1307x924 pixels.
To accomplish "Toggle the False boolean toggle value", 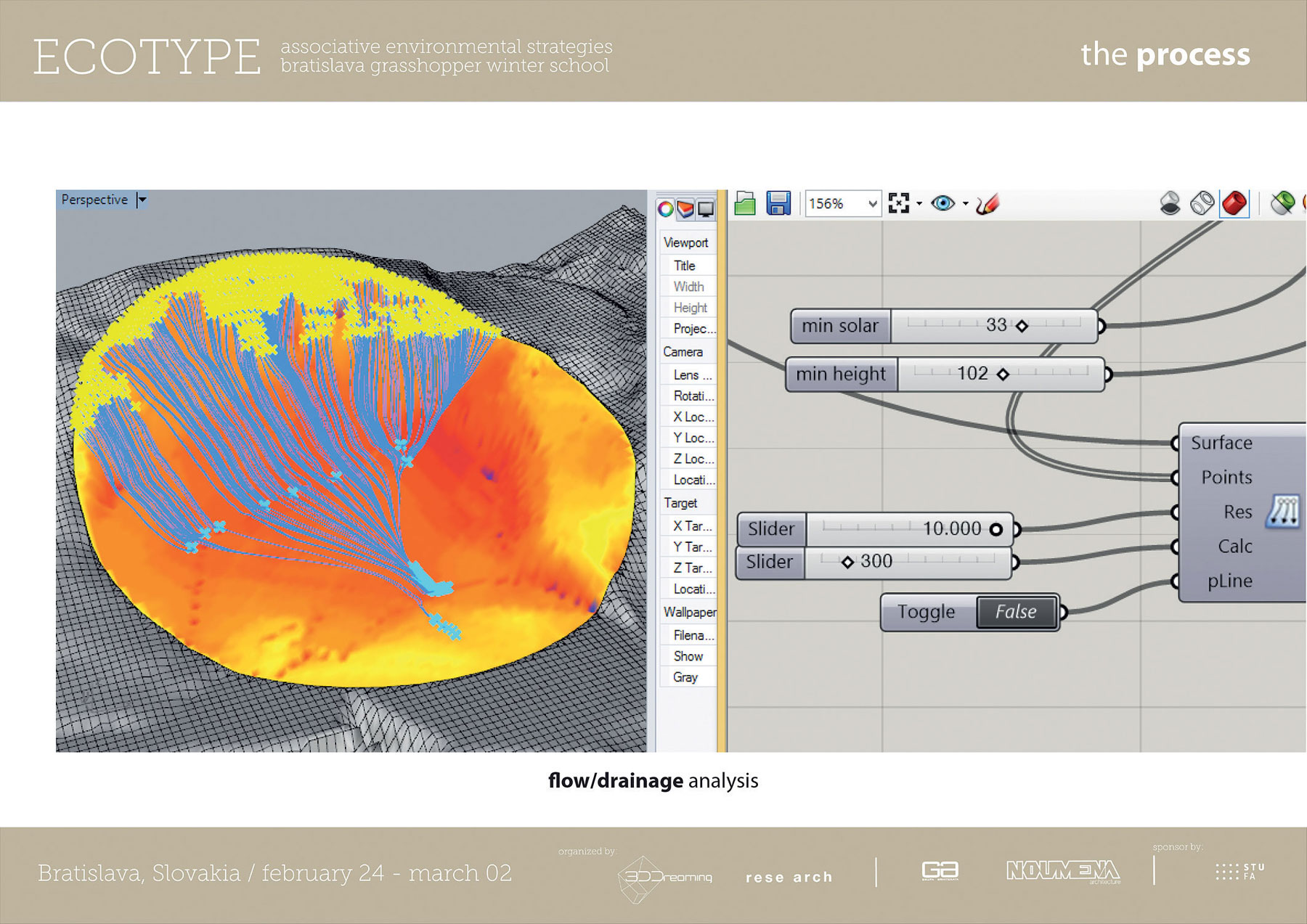I will pyautogui.click(x=1015, y=612).
